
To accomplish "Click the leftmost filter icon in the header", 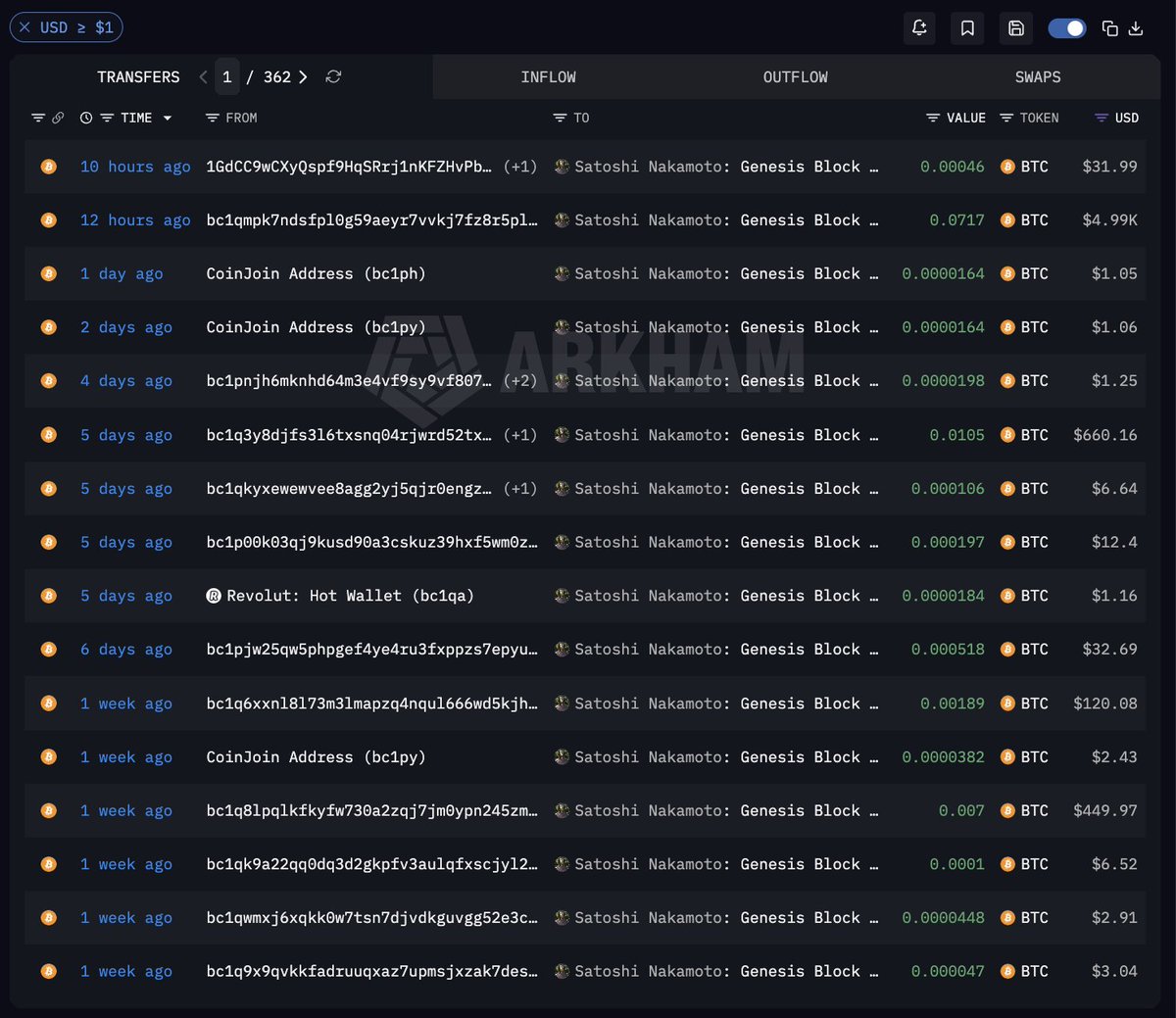I will [38, 118].
